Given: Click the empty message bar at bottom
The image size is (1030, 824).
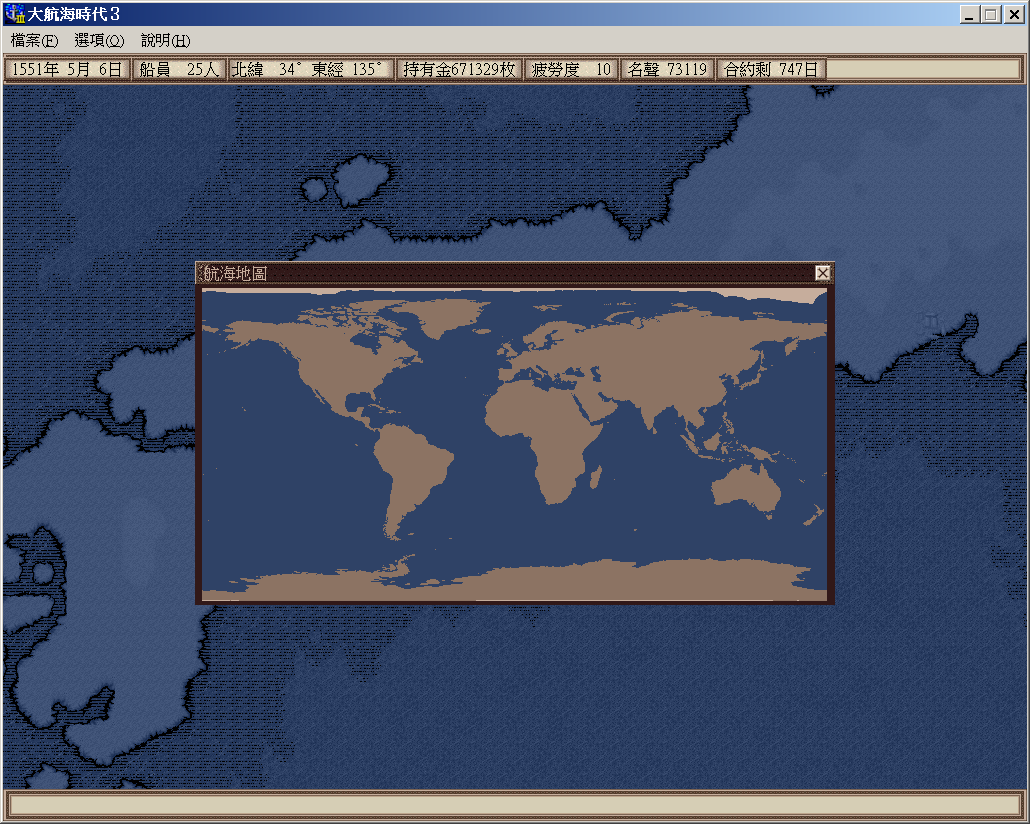Looking at the screenshot, I should 514,805.
